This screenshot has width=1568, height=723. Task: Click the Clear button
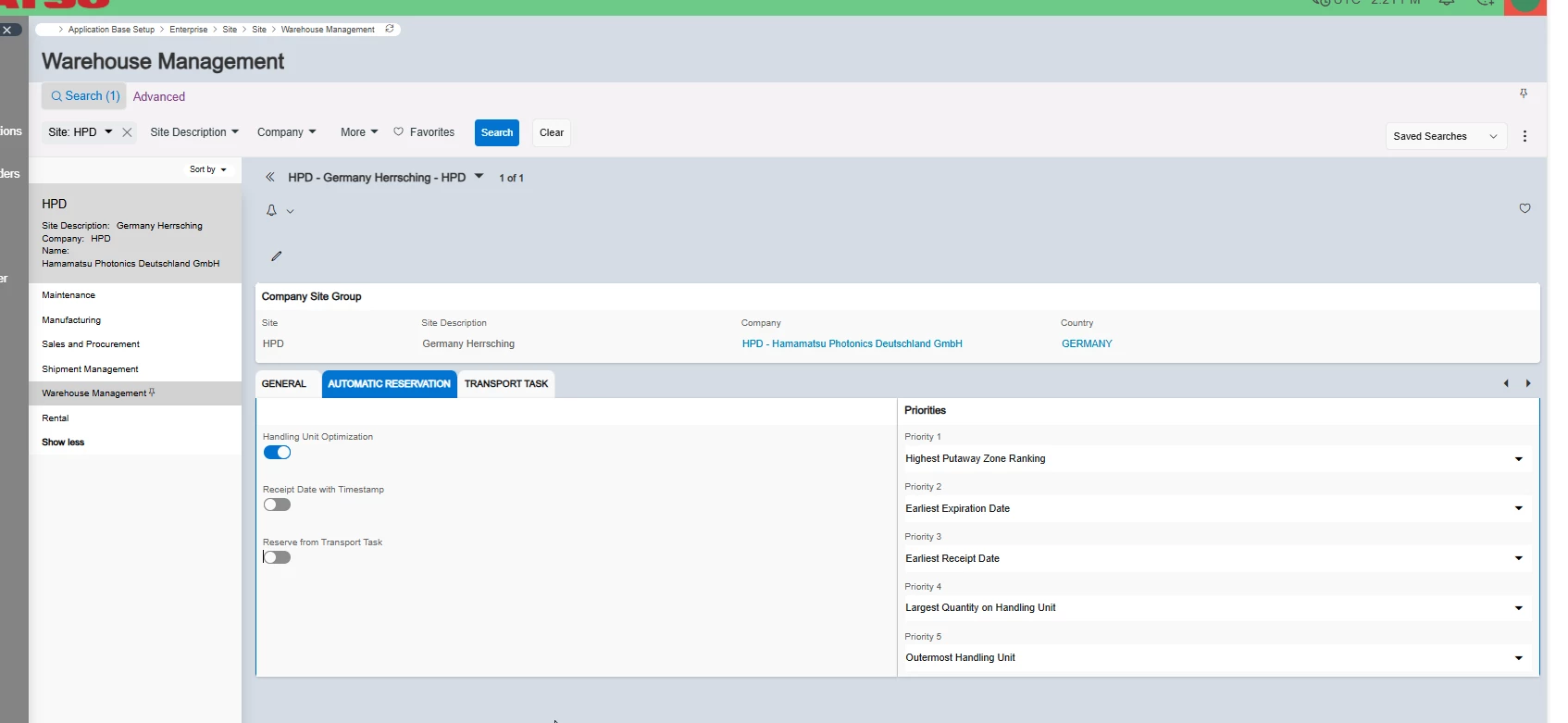[x=552, y=132]
